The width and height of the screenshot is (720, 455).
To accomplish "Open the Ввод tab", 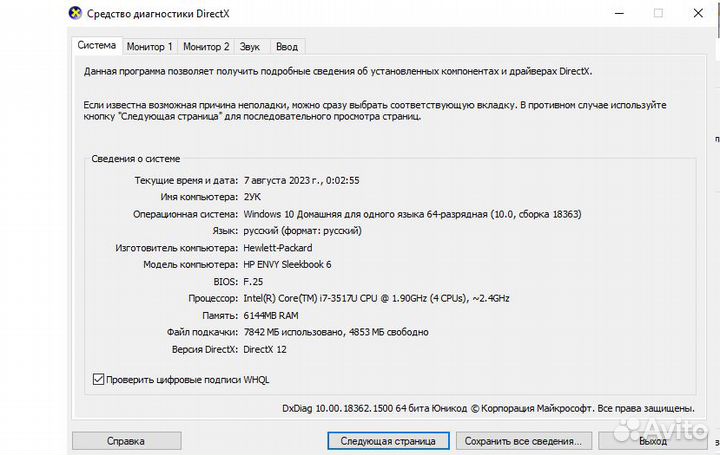I will [287, 47].
